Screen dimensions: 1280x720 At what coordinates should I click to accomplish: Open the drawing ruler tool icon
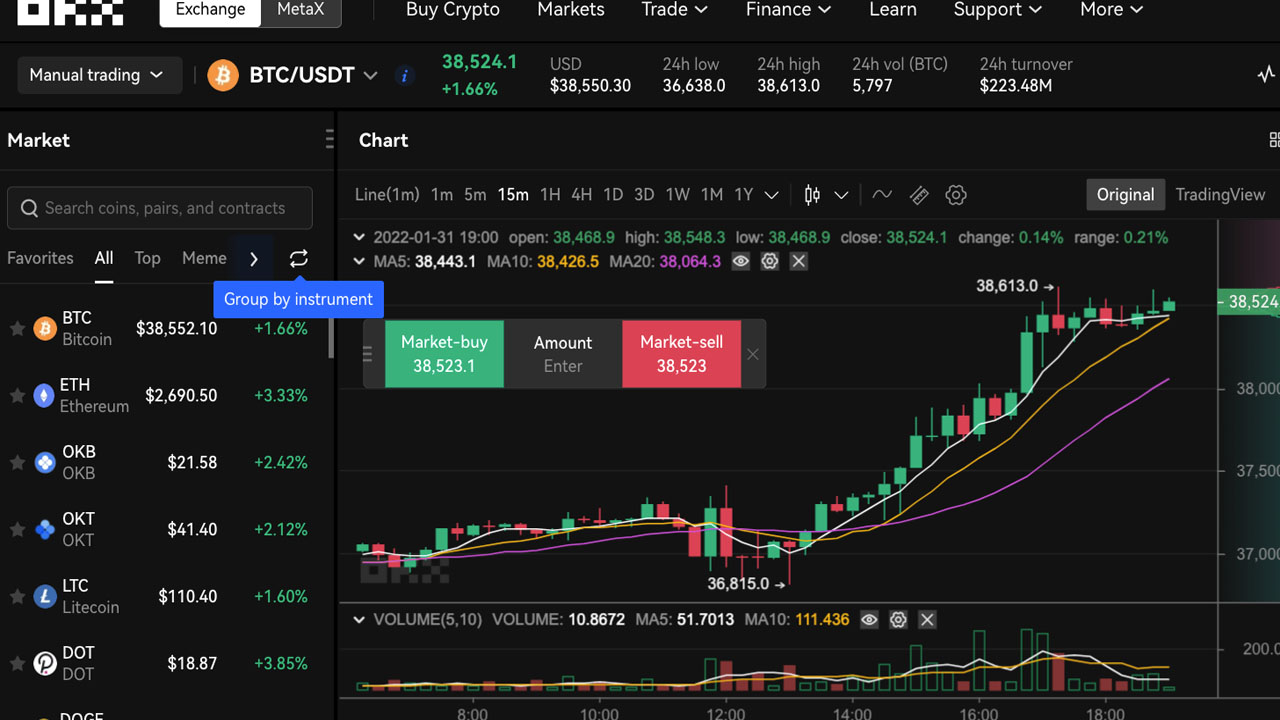click(x=919, y=195)
